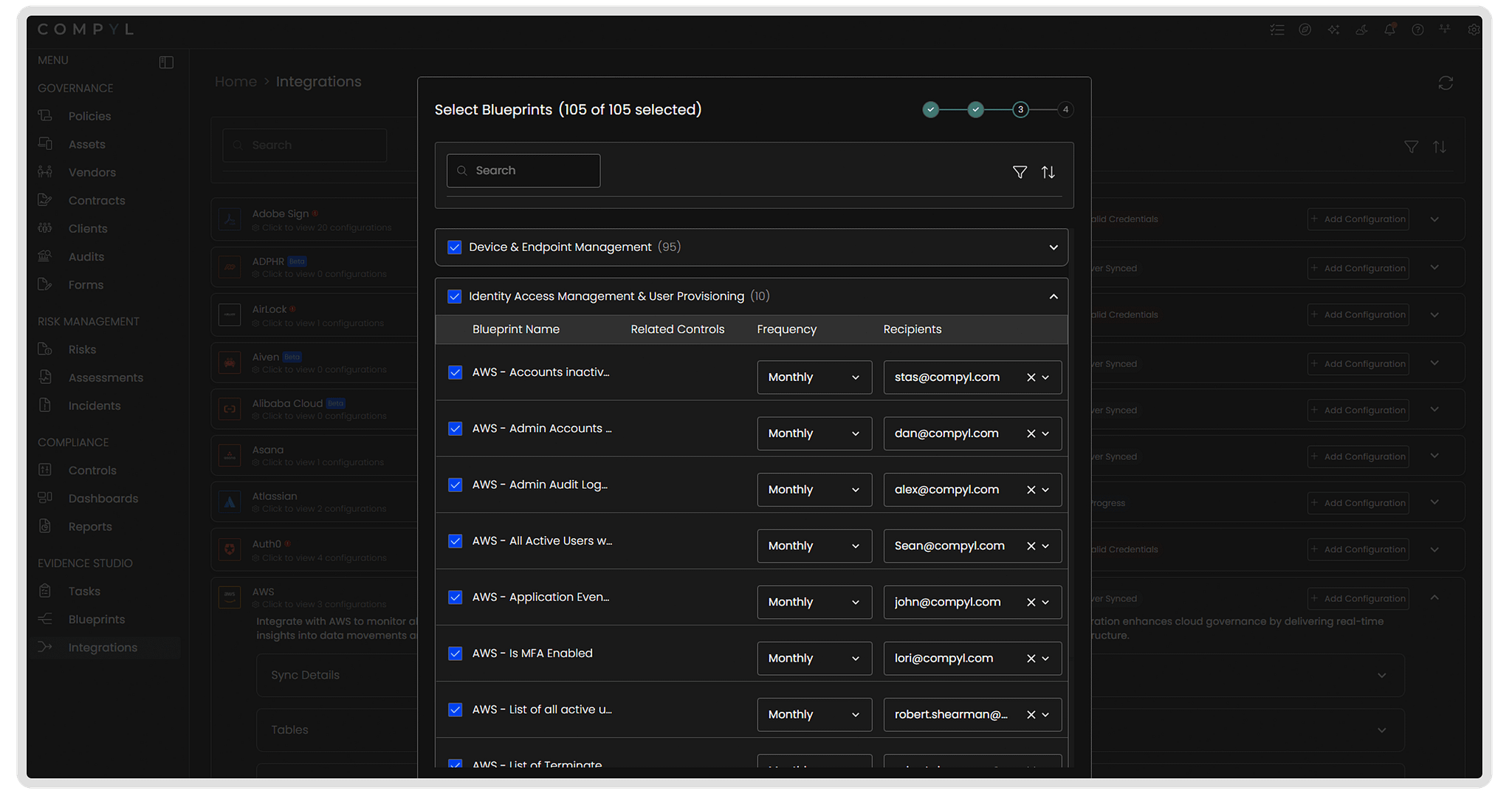Click Add Configuration button for Adobe Sign row
The width and height of the screenshot is (1512, 799).
[1358, 219]
